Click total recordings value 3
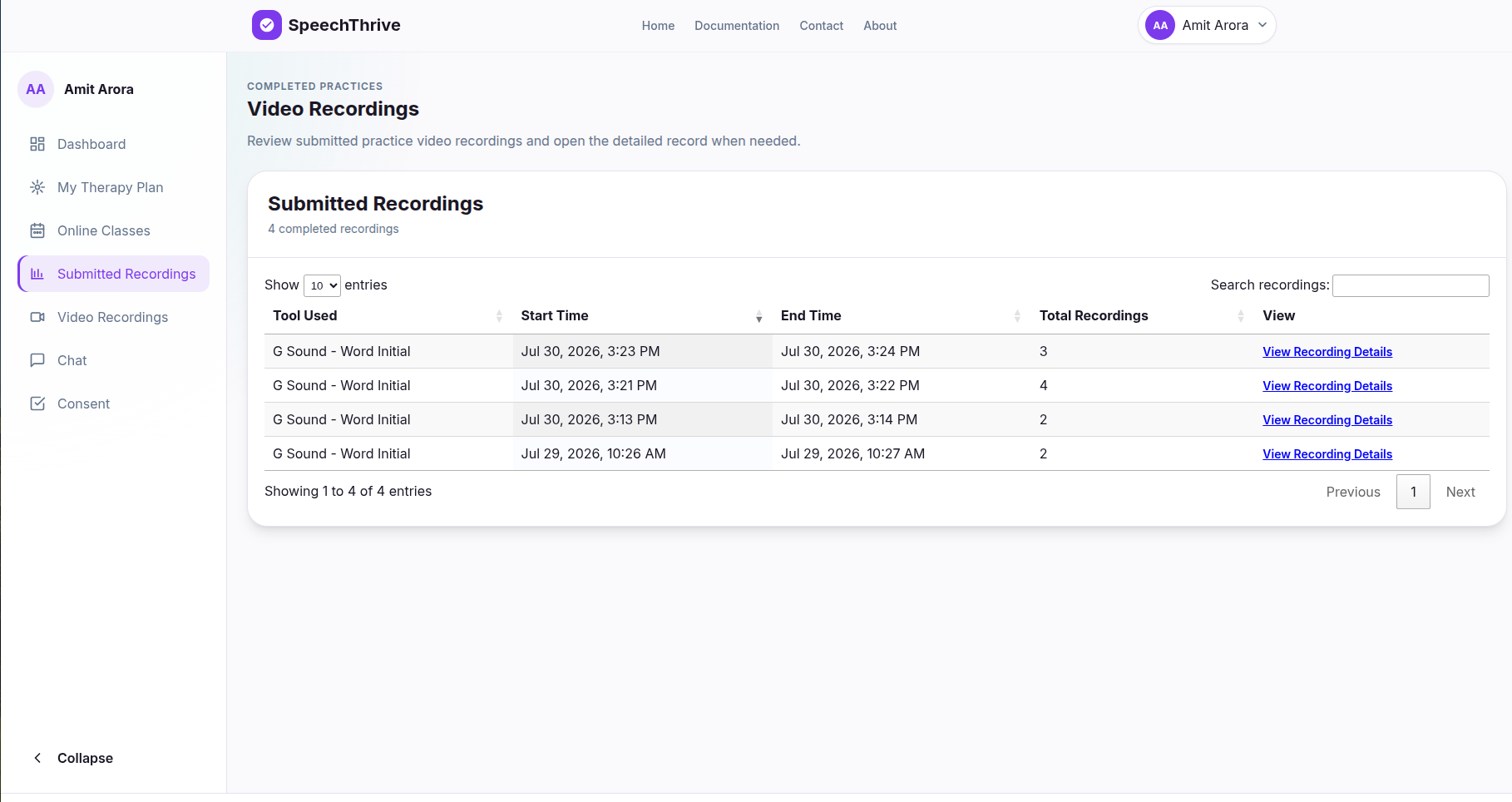 pyautogui.click(x=1043, y=351)
